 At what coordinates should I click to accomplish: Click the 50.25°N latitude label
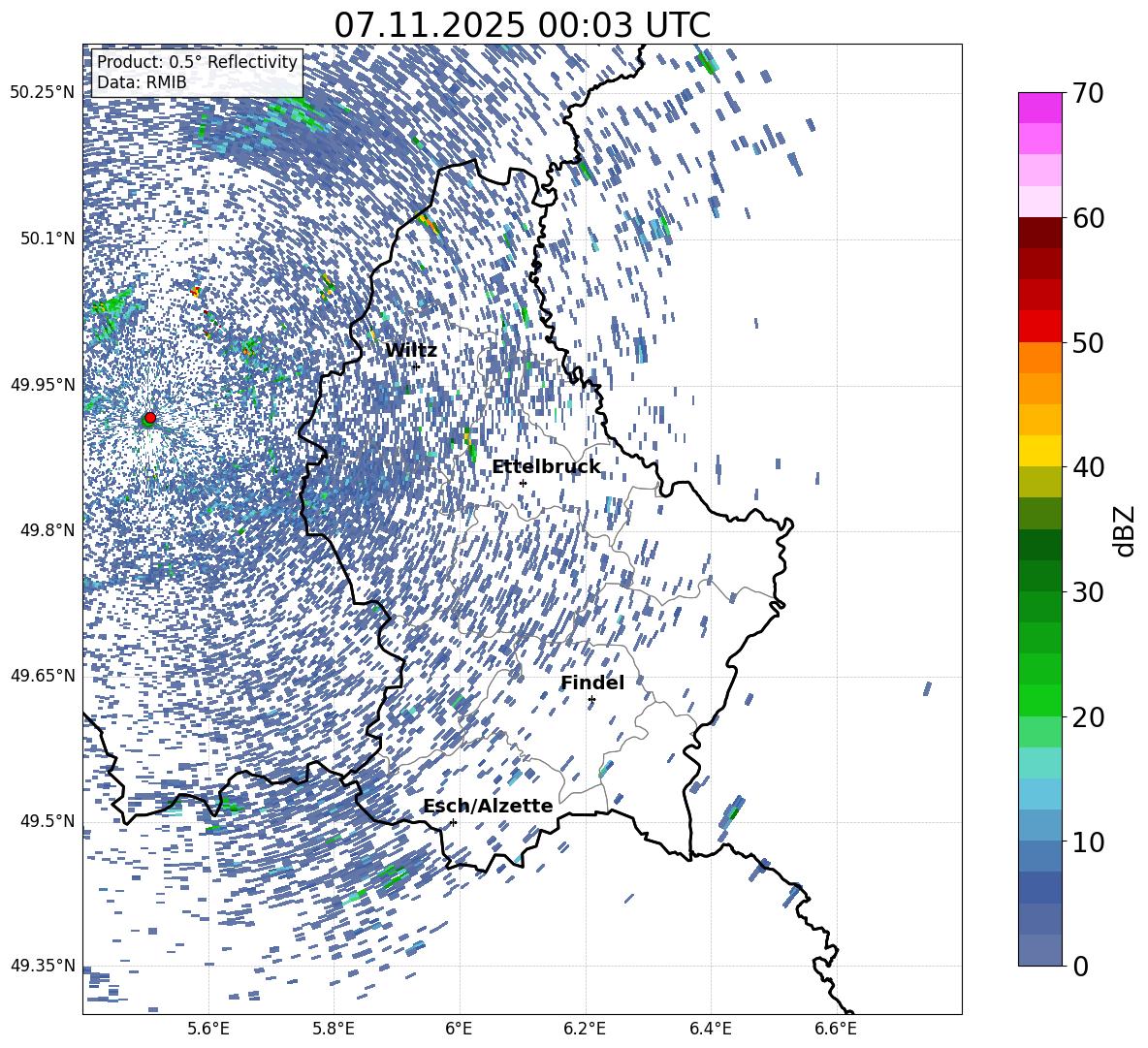pos(43,93)
